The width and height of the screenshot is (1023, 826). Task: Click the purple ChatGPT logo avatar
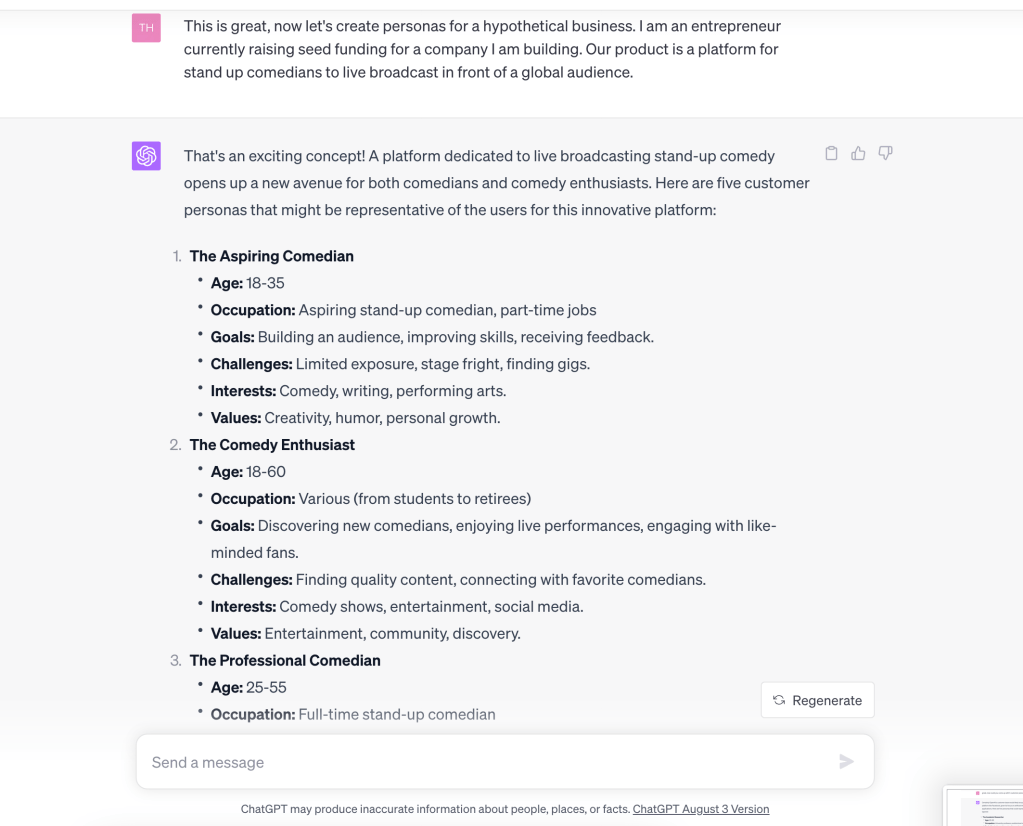146,156
